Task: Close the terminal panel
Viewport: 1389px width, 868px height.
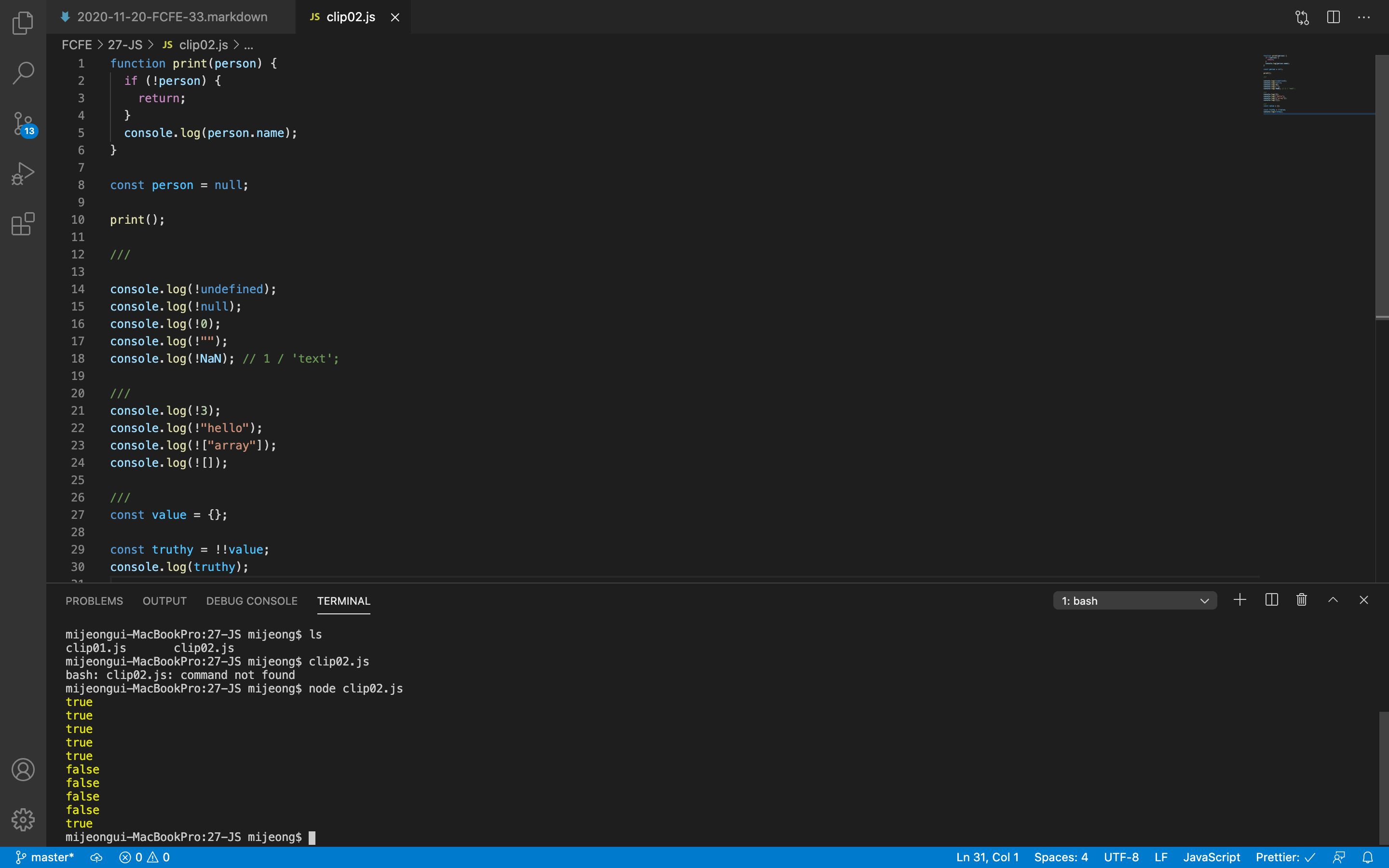Action: click(x=1364, y=600)
